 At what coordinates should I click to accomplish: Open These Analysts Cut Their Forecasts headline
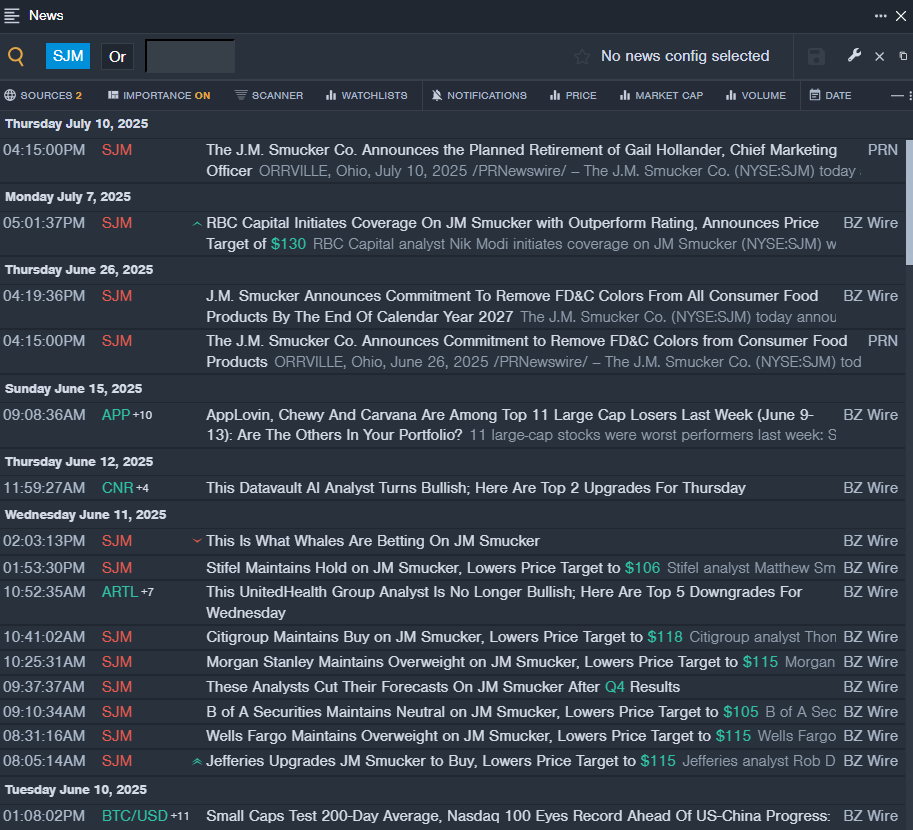pos(443,687)
